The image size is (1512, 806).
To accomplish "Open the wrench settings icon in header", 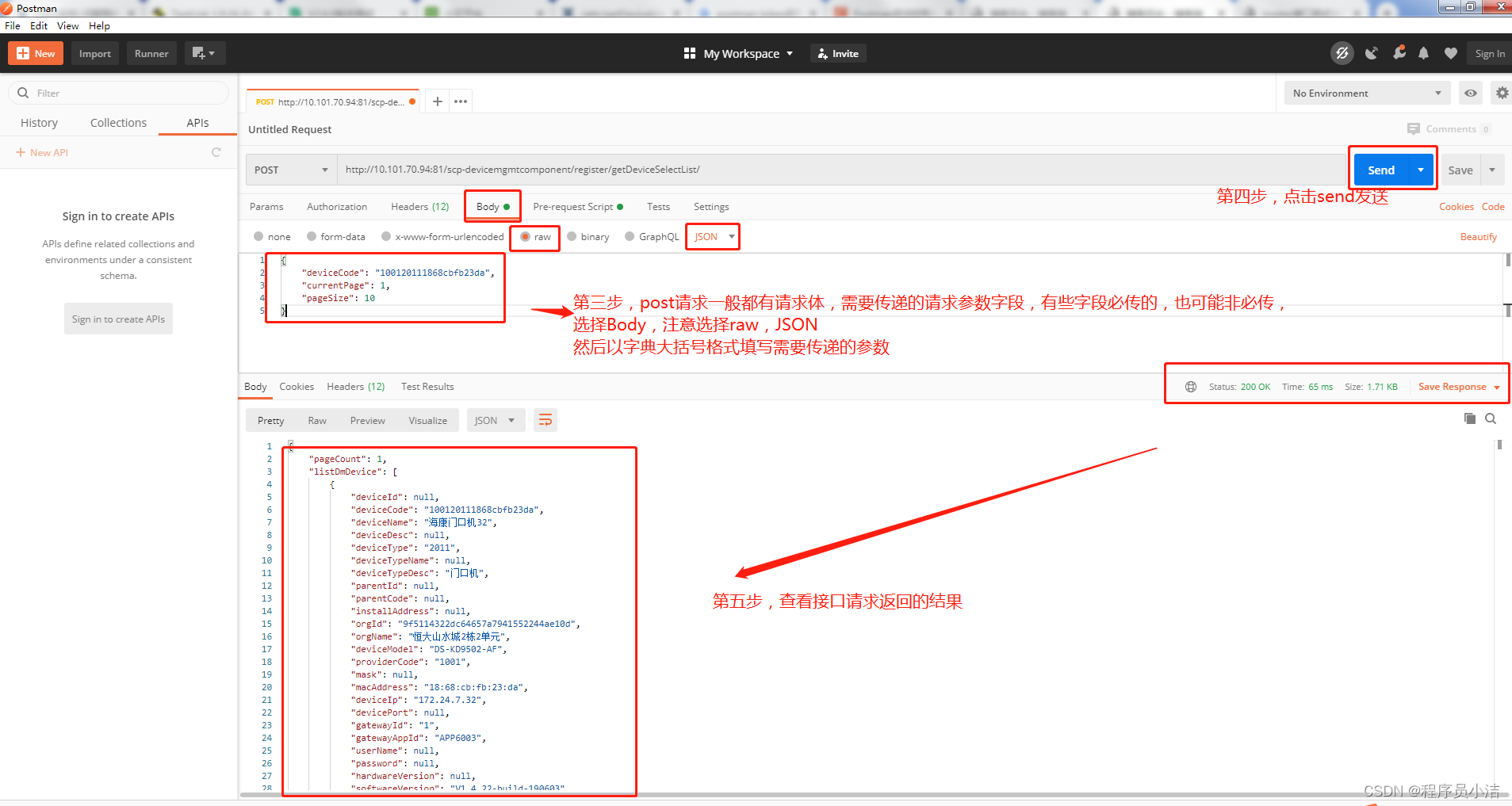I will pyautogui.click(x=1399, y=53).
